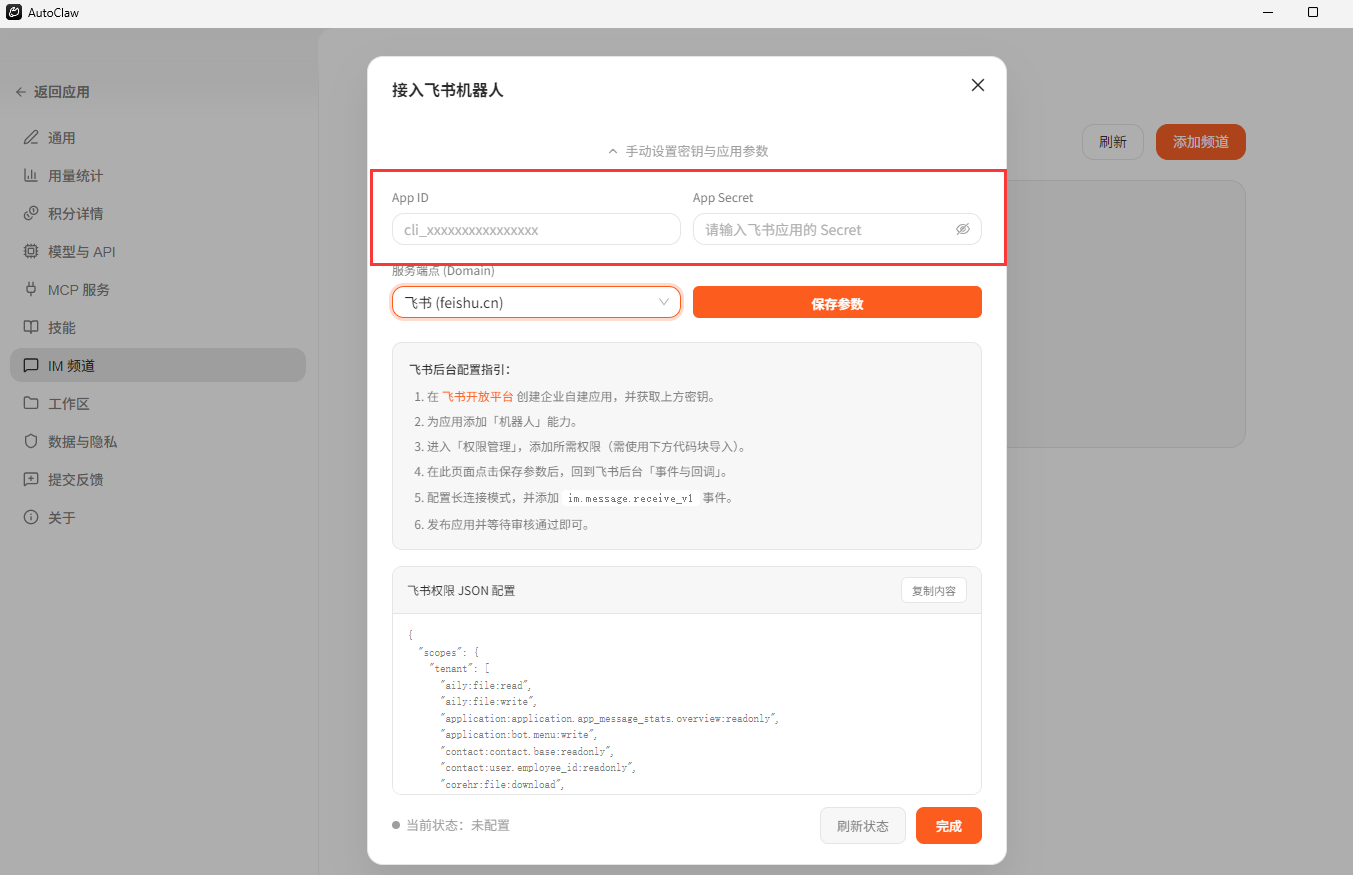
Task: Click the 提交反馈 icon in sidebar
Action: [31, 480]
